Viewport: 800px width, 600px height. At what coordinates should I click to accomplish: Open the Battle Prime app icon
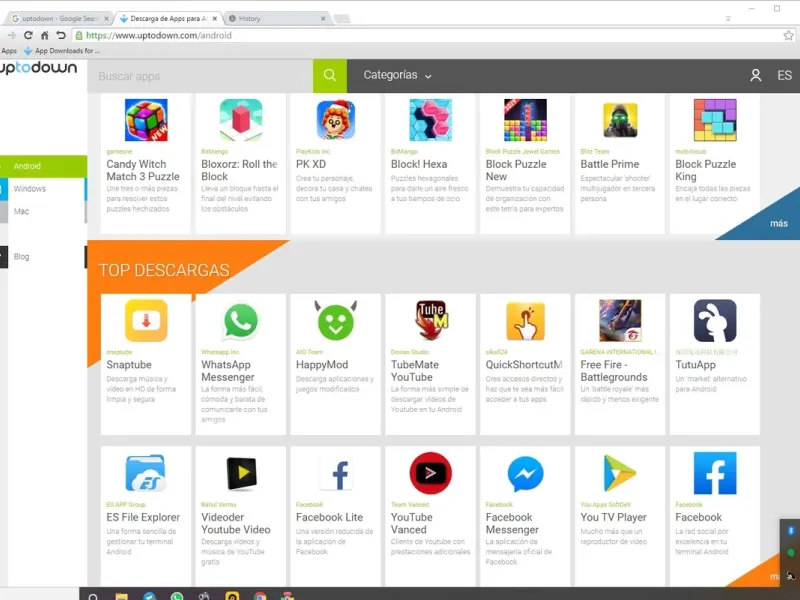click(x=620, y=120)
